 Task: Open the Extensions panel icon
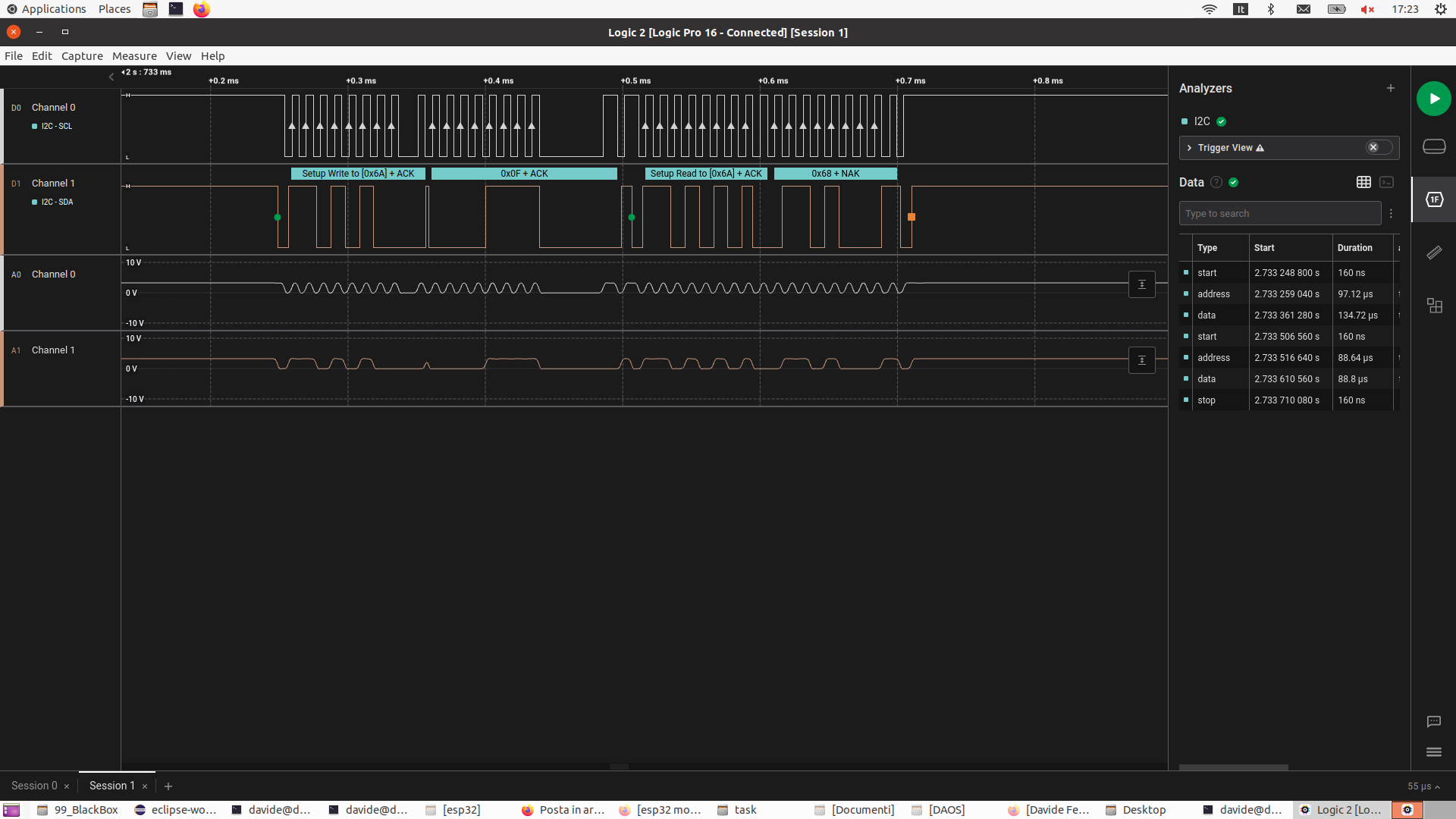[1435, 306]
